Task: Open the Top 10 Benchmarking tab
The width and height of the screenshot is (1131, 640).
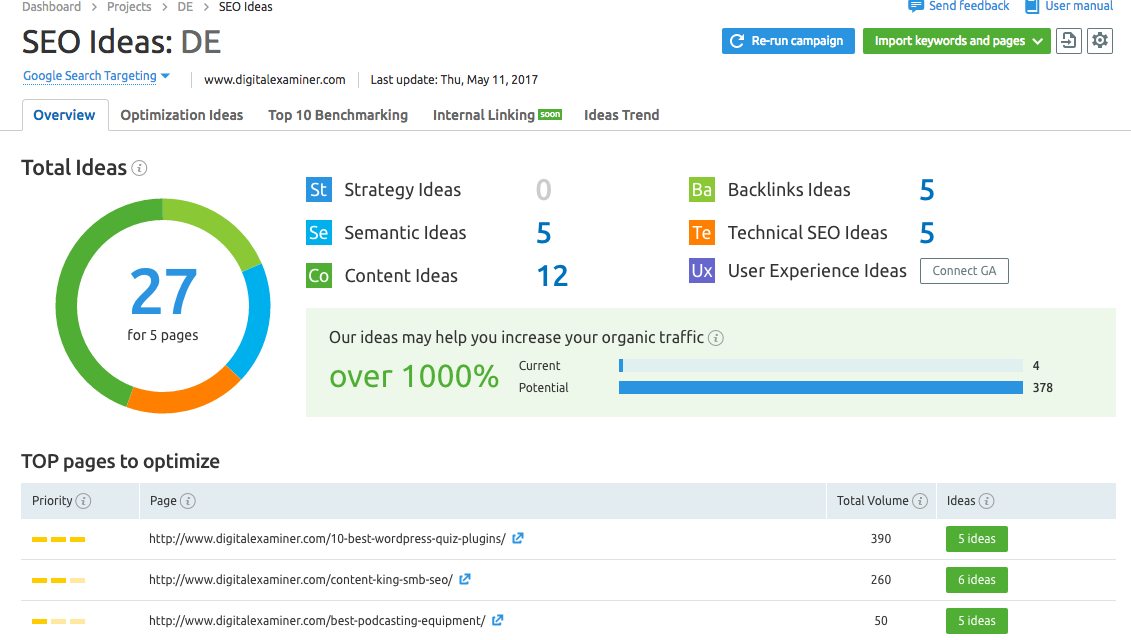Action: coord(338,115)
